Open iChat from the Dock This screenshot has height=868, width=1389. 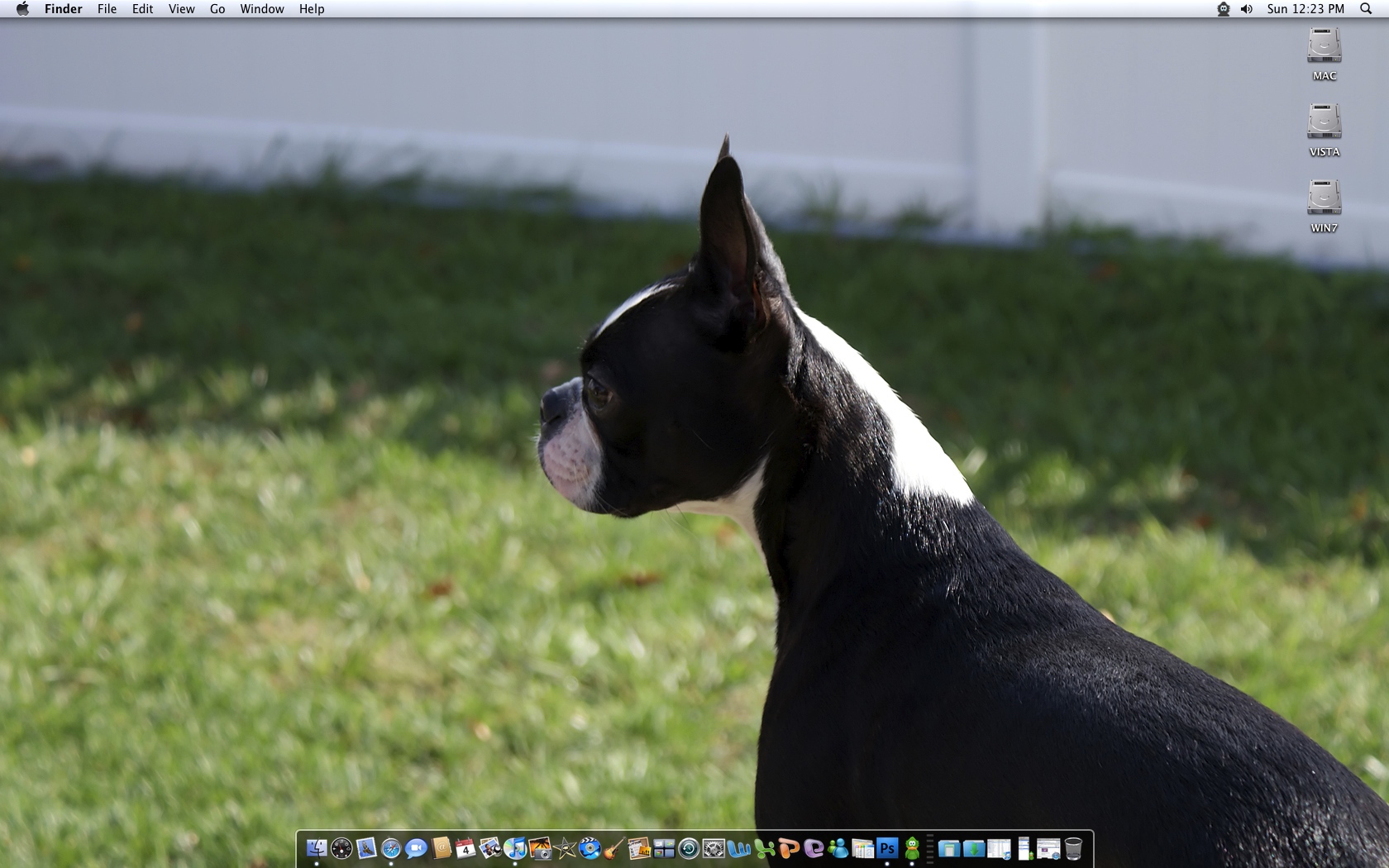(416, 848)
